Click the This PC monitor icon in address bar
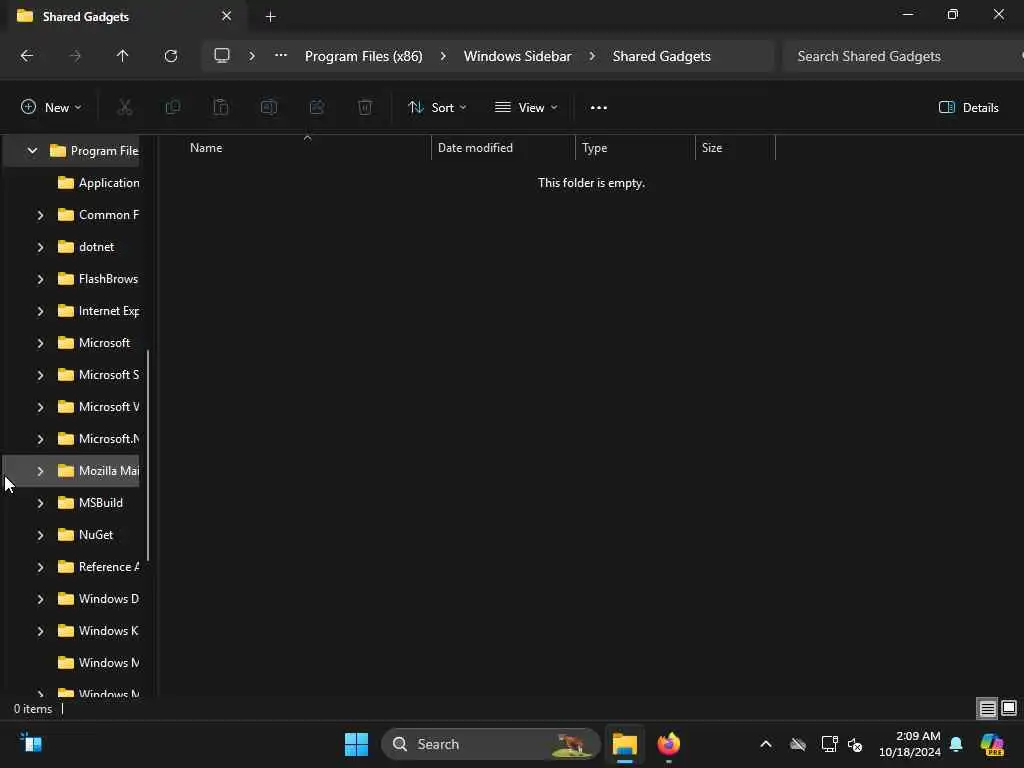 point(222,56)
